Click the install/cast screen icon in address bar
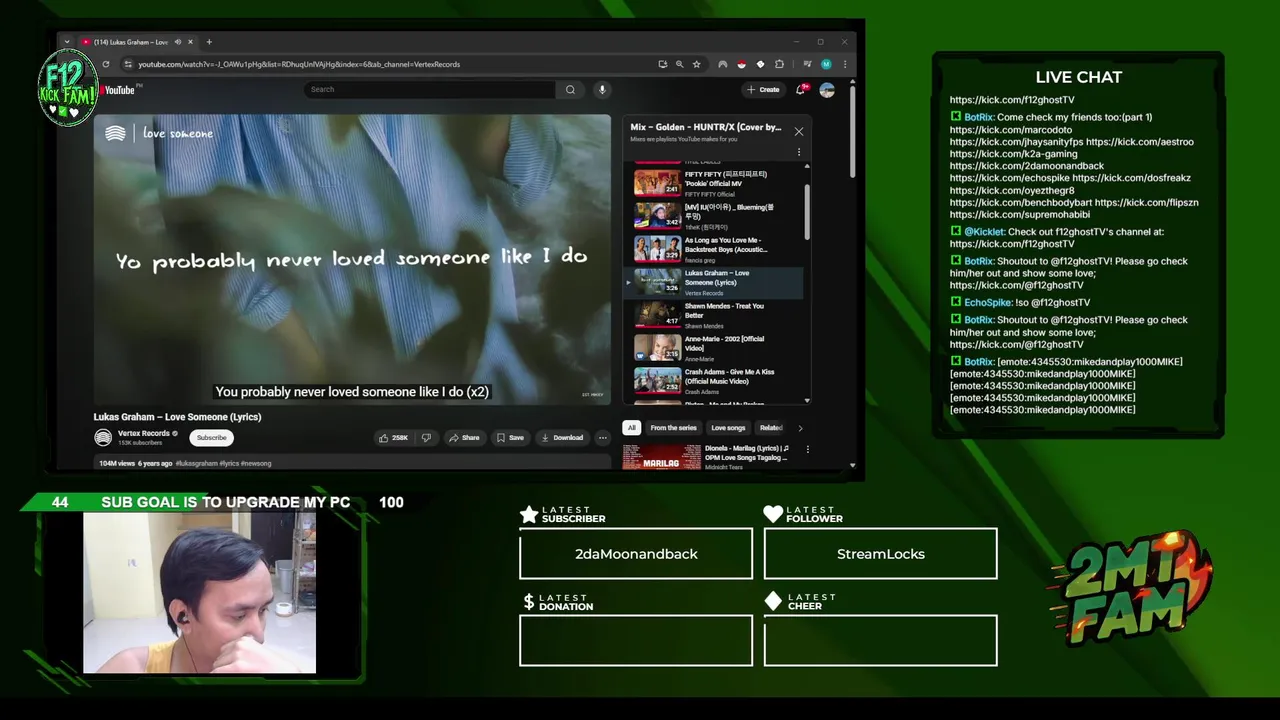Viewport: 1280px width, 720px height. coord(662,64)
